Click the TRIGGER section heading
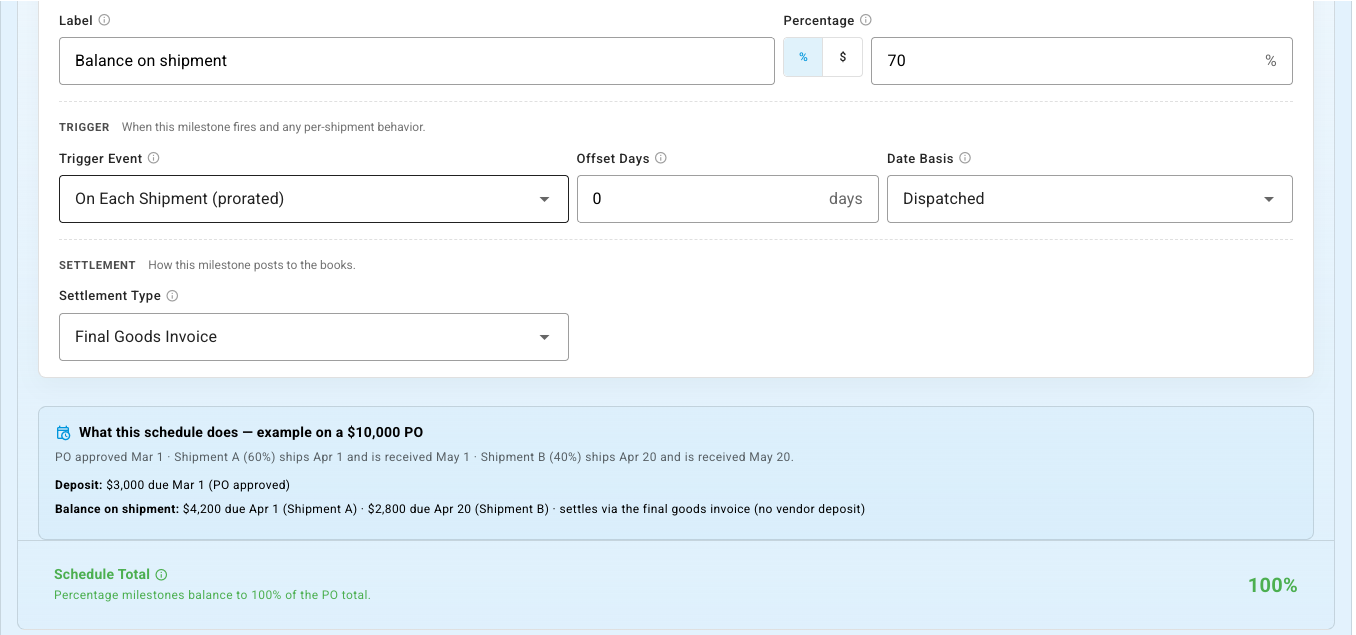Viewport: 1356px width, 635px height. click(84, 128)
